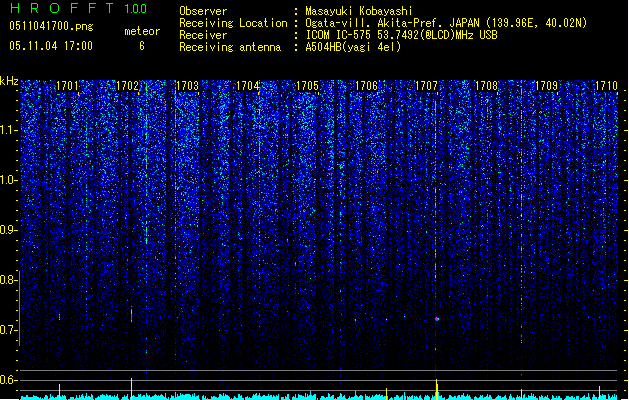The image size is (629, 400).
Task: Click the 1703 time marker
Action: (187, 86)
